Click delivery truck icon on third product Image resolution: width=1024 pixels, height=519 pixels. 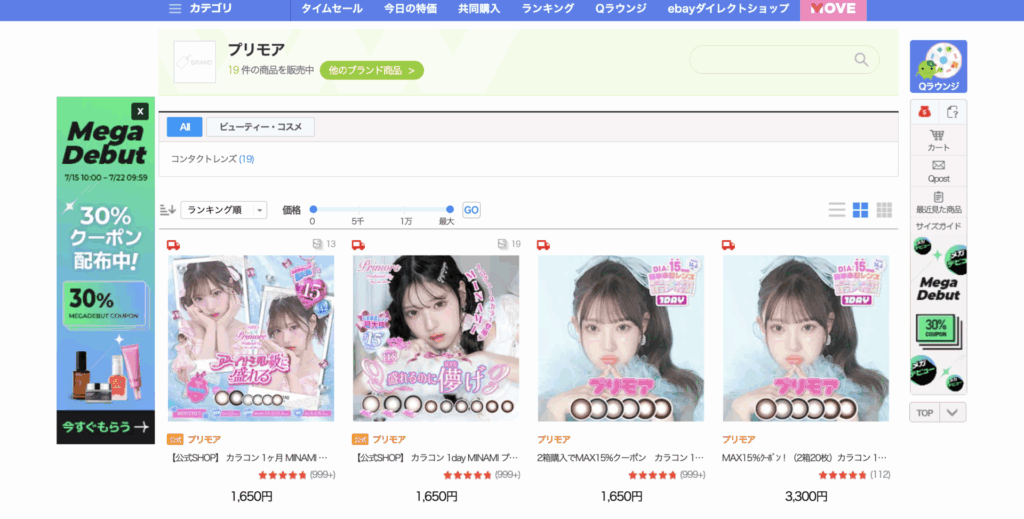pos(543,245)
